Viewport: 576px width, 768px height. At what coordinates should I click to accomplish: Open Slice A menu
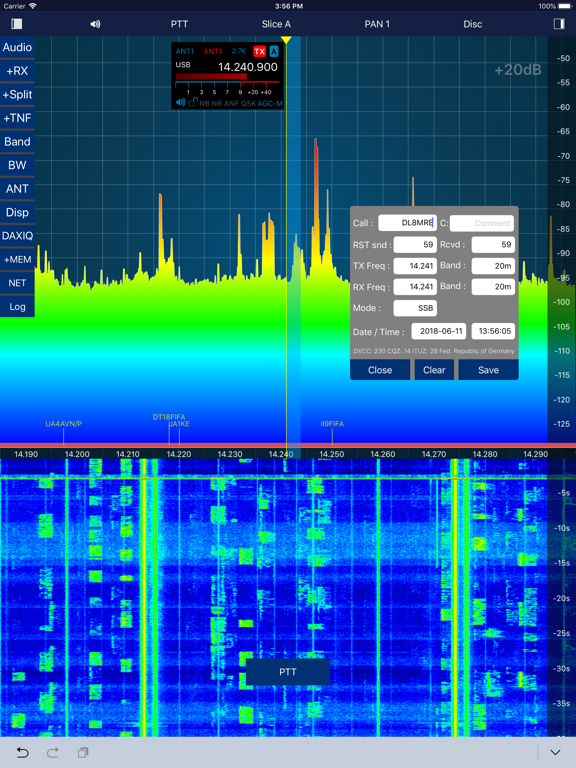tap(276, 24)
